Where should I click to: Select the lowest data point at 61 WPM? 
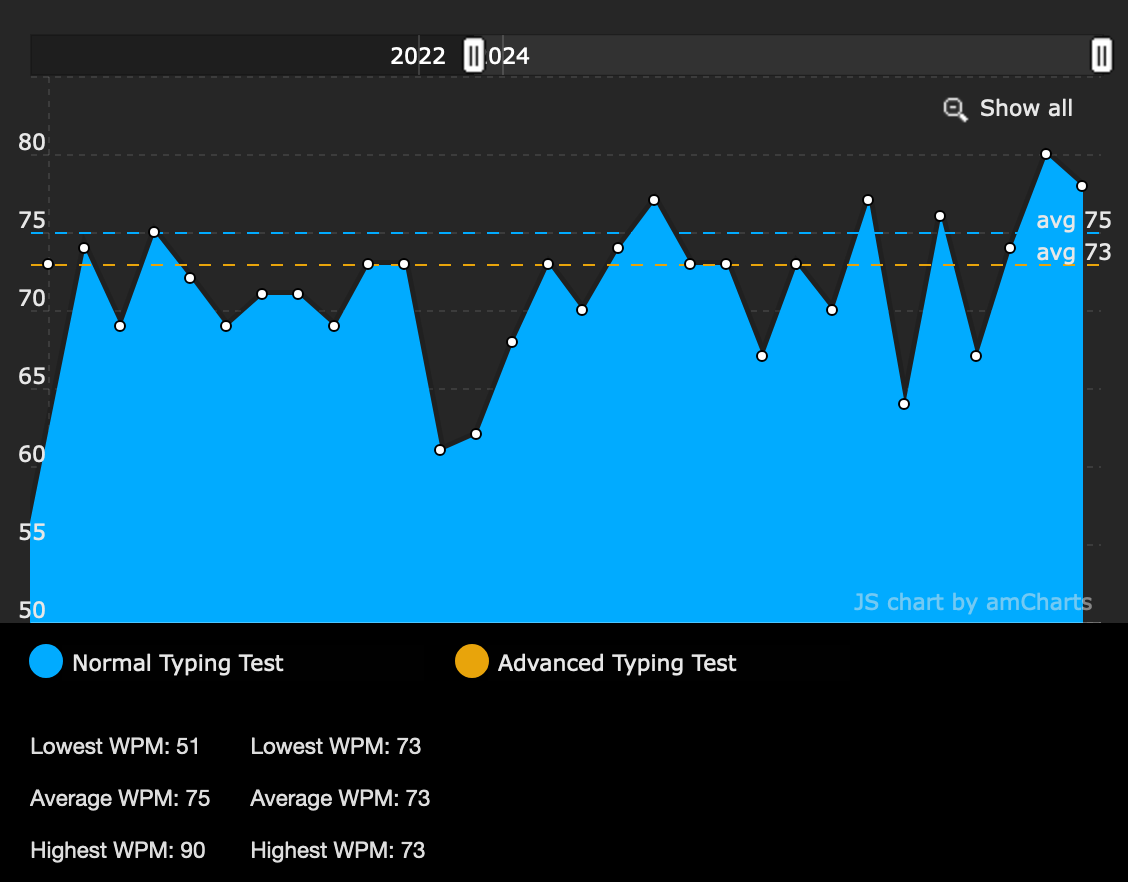point(440,450)
